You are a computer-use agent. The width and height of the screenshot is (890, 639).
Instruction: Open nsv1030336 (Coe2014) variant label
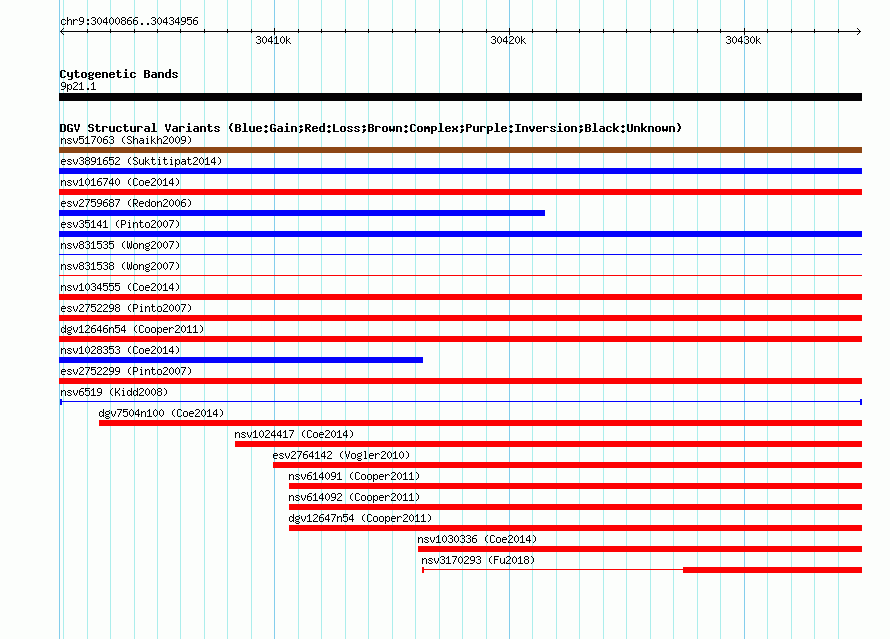477,539
